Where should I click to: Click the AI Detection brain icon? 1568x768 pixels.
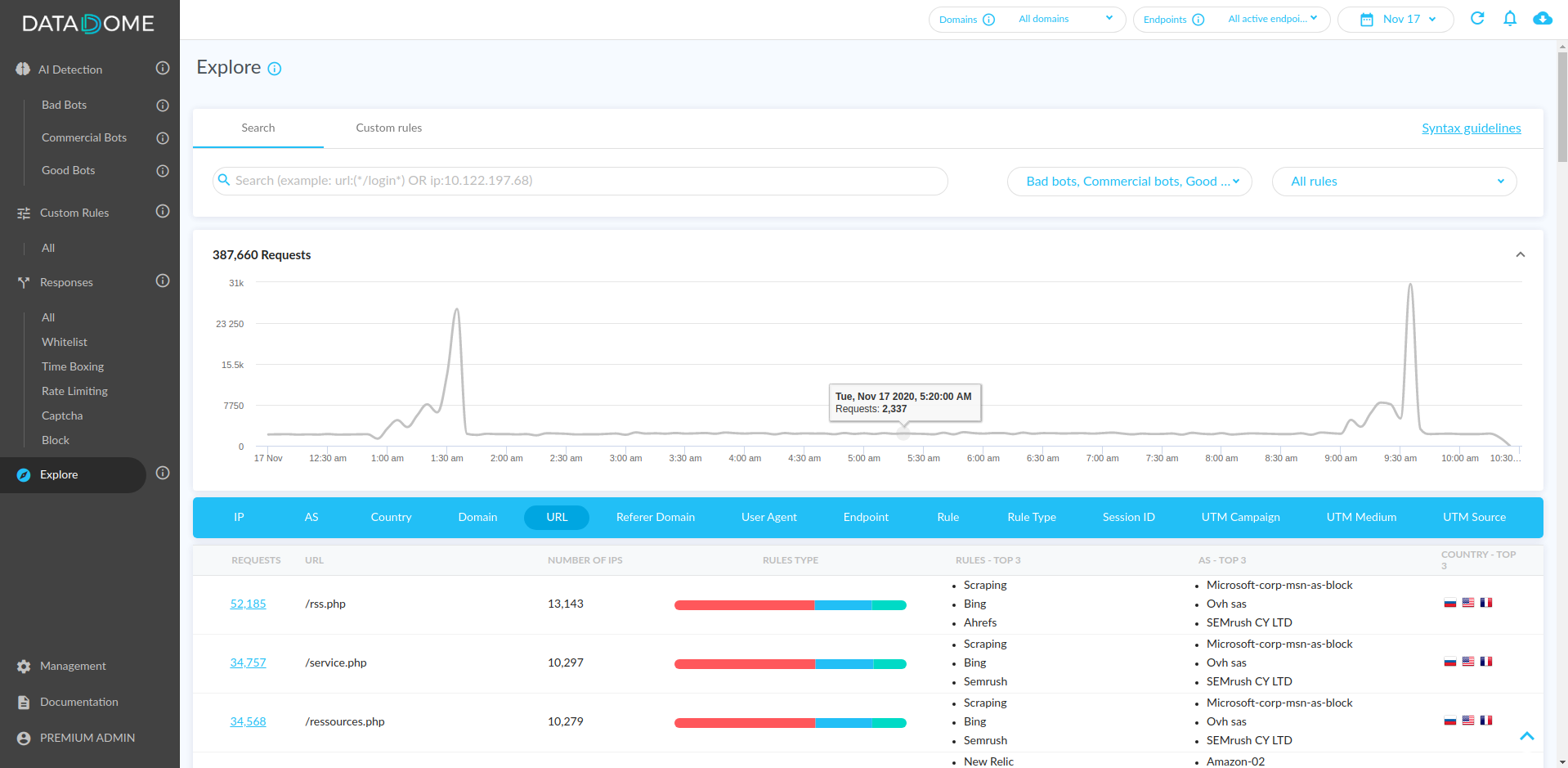[x=23, y=70]
